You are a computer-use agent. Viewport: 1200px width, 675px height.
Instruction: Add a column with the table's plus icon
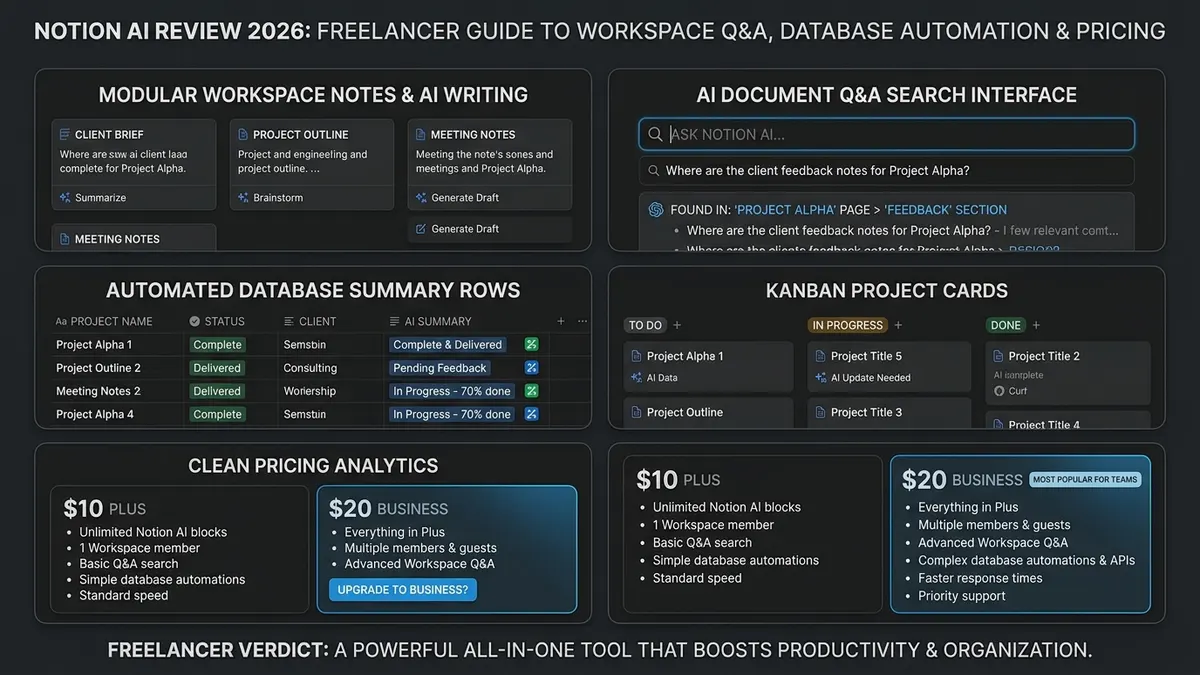(560, 321)
